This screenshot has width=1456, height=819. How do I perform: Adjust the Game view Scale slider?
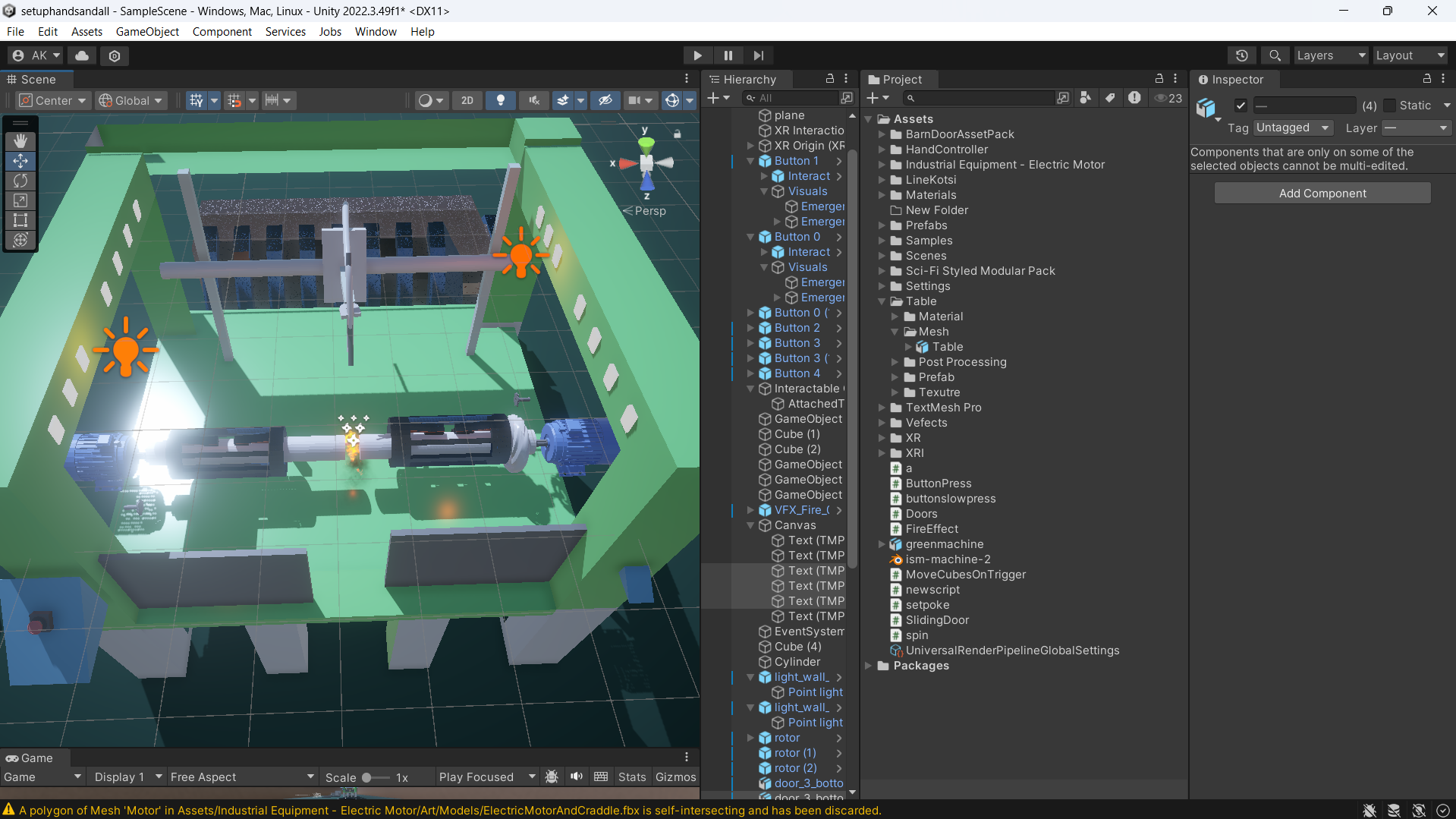367,777
